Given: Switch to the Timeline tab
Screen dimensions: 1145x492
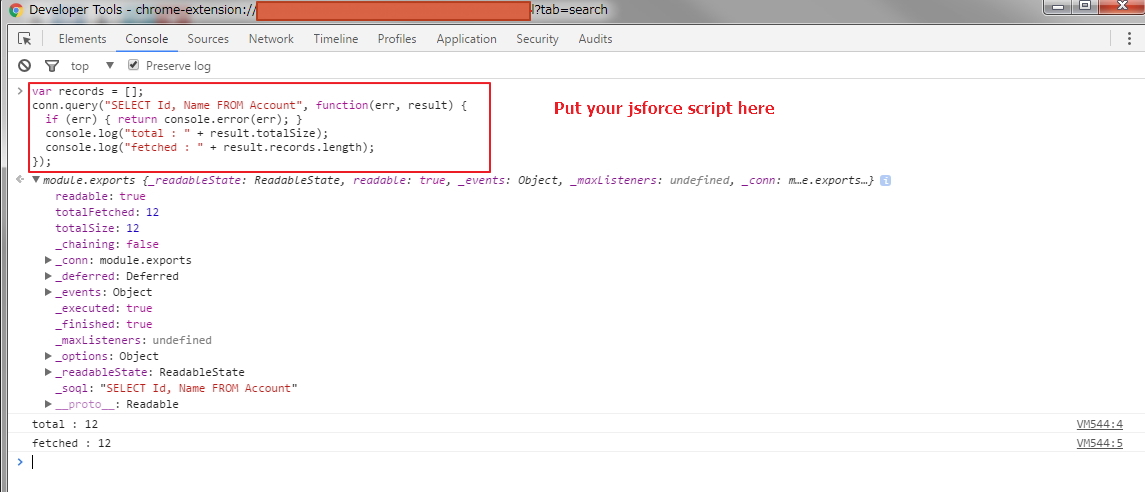Looking at the screenshot, I should point(336,39).
